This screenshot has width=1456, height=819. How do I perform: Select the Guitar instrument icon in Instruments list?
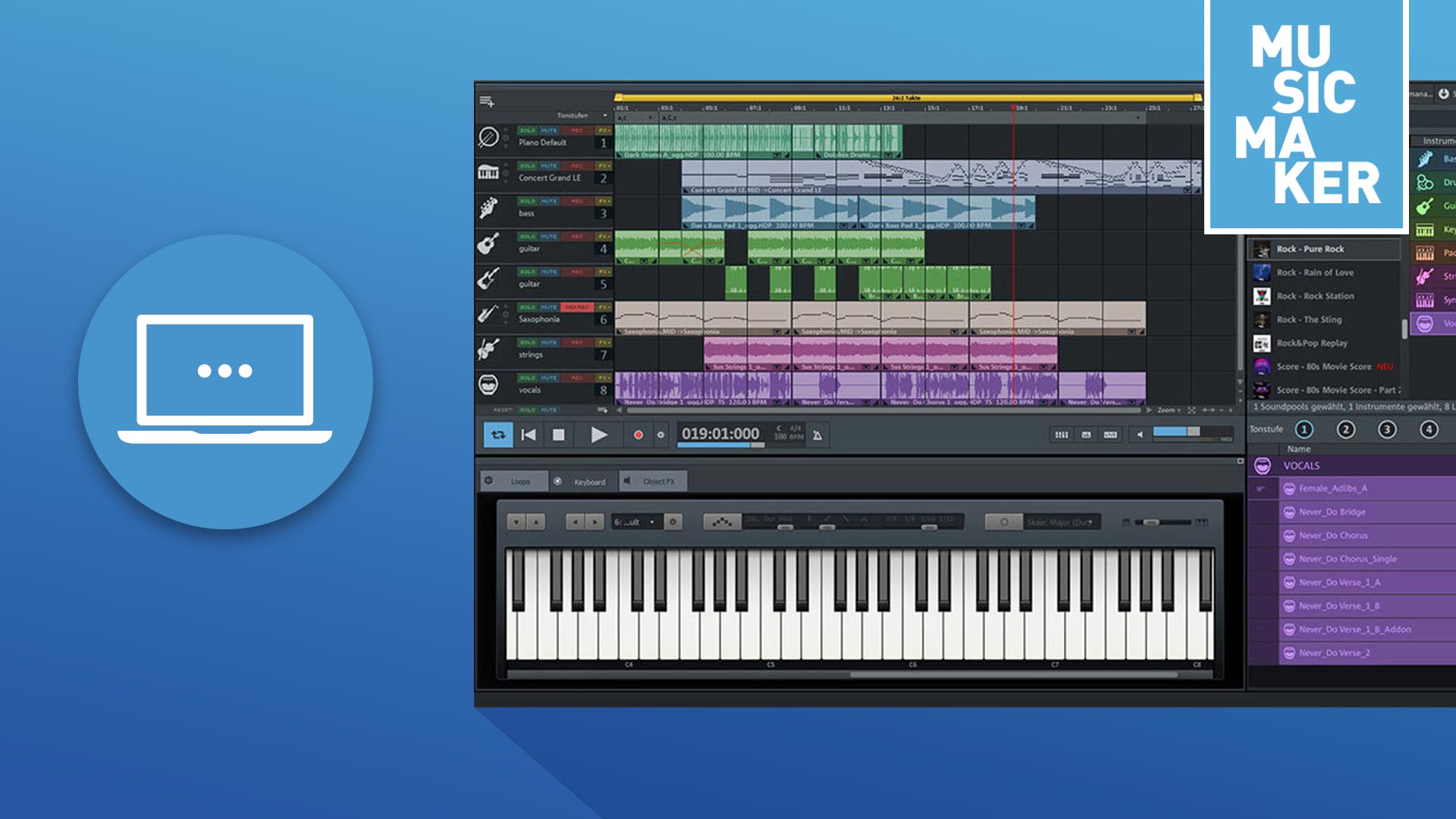coord(1426,206)
